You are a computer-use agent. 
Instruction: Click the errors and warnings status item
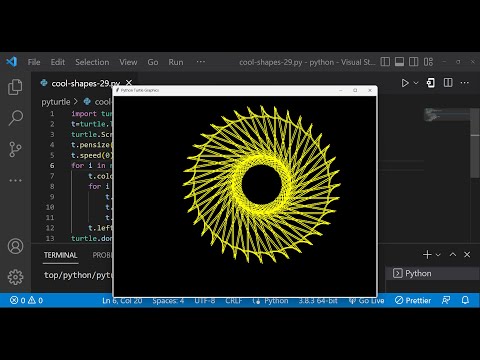26,300
